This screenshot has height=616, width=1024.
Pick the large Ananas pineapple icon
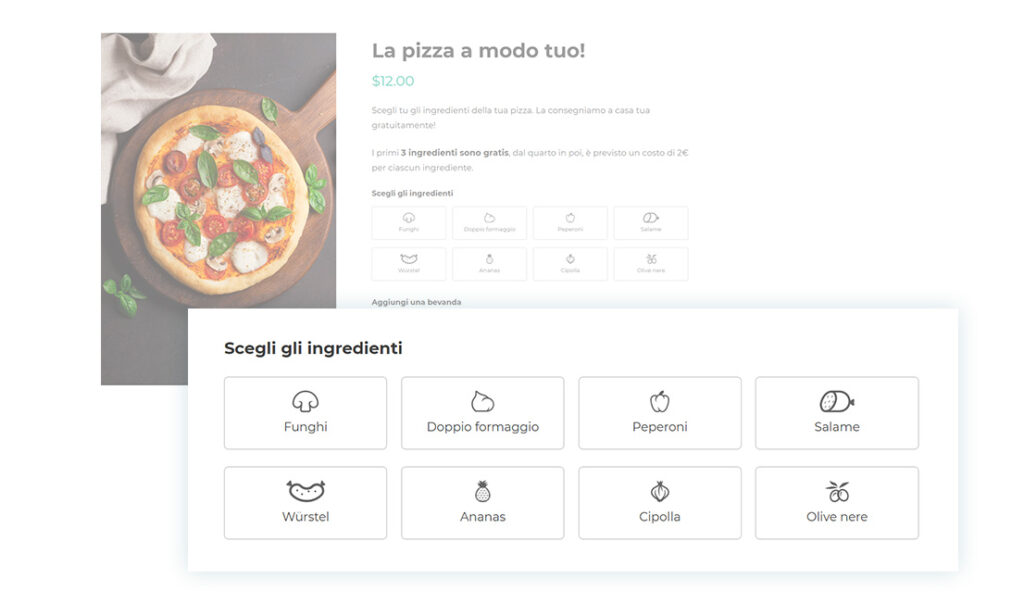483,491
